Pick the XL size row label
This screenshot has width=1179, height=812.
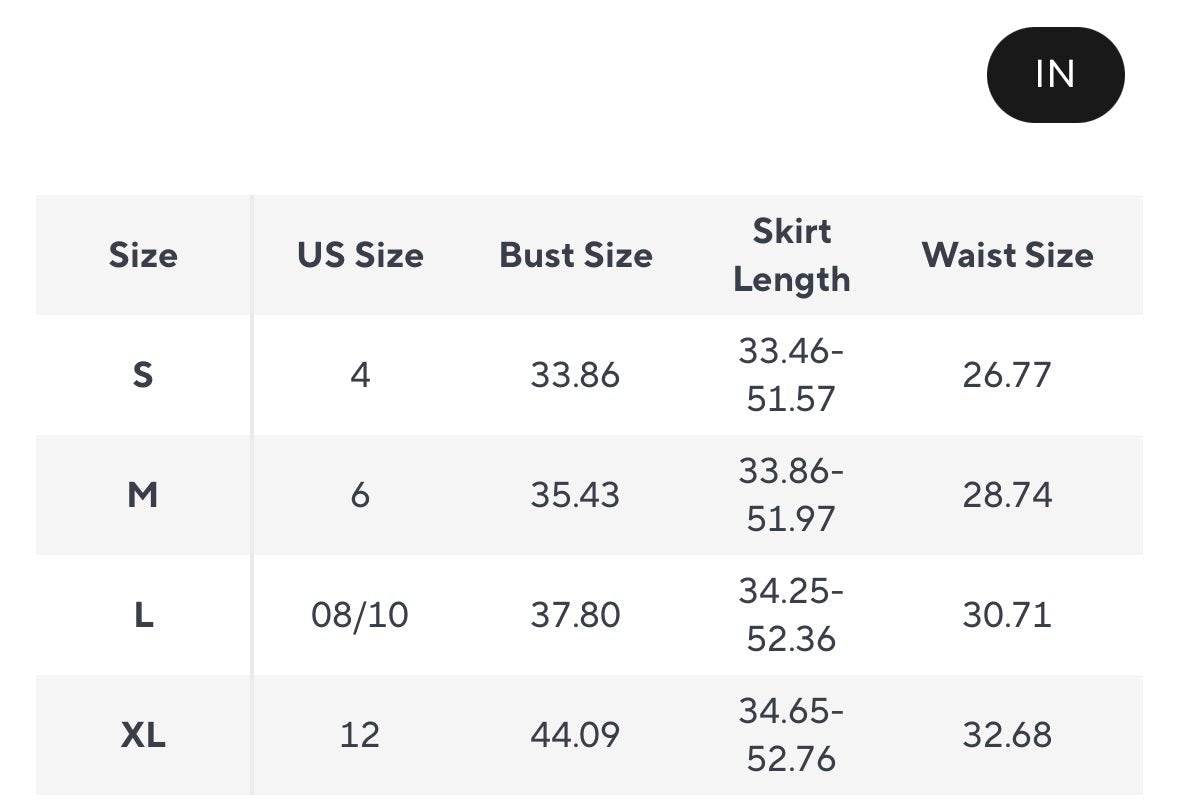coord(143,735)
